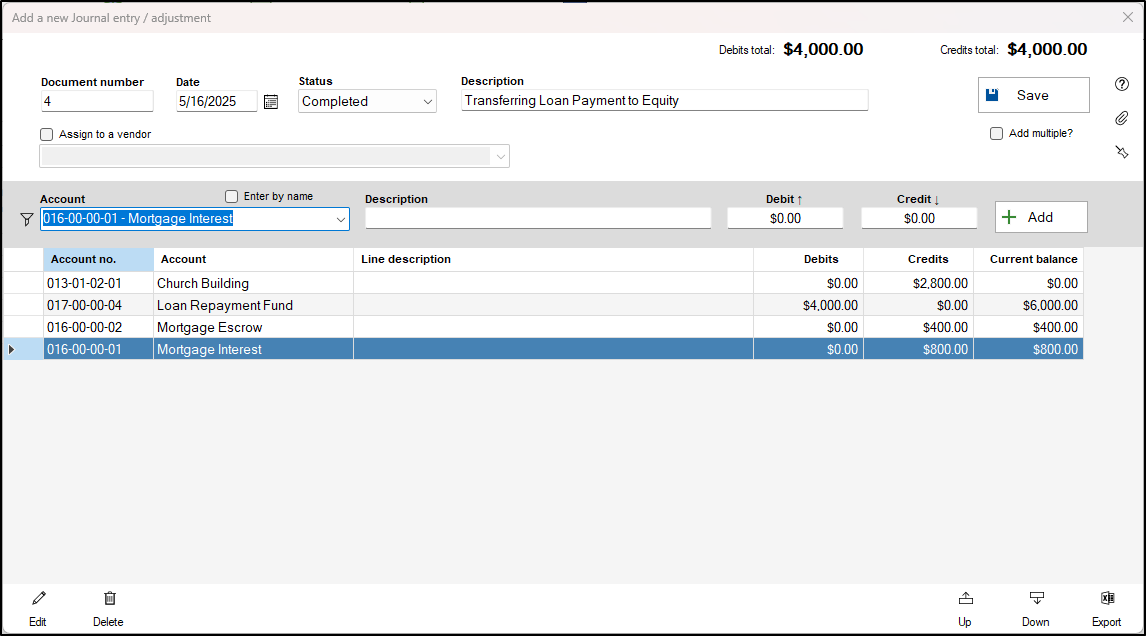Toggle the Enter by name checkbox
Screen dimensions: 1146x636
[231, 196]
